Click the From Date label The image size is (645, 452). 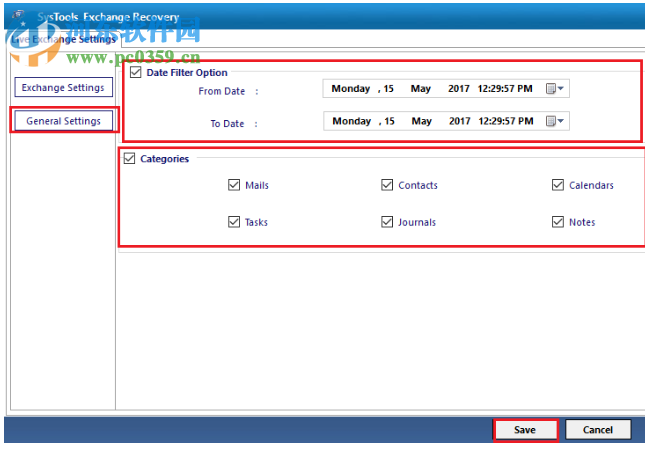click(x=221, y=91)
